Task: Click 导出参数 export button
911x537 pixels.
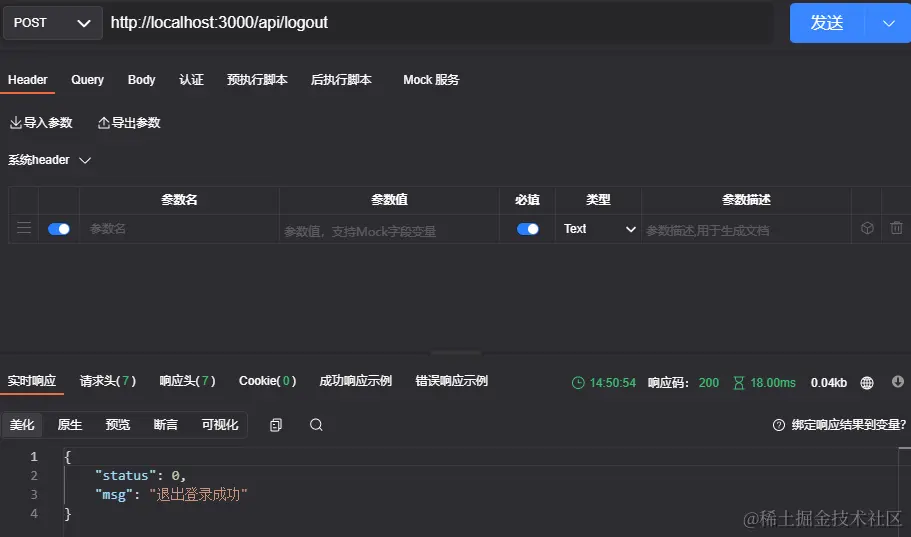Action: point(129,123)
